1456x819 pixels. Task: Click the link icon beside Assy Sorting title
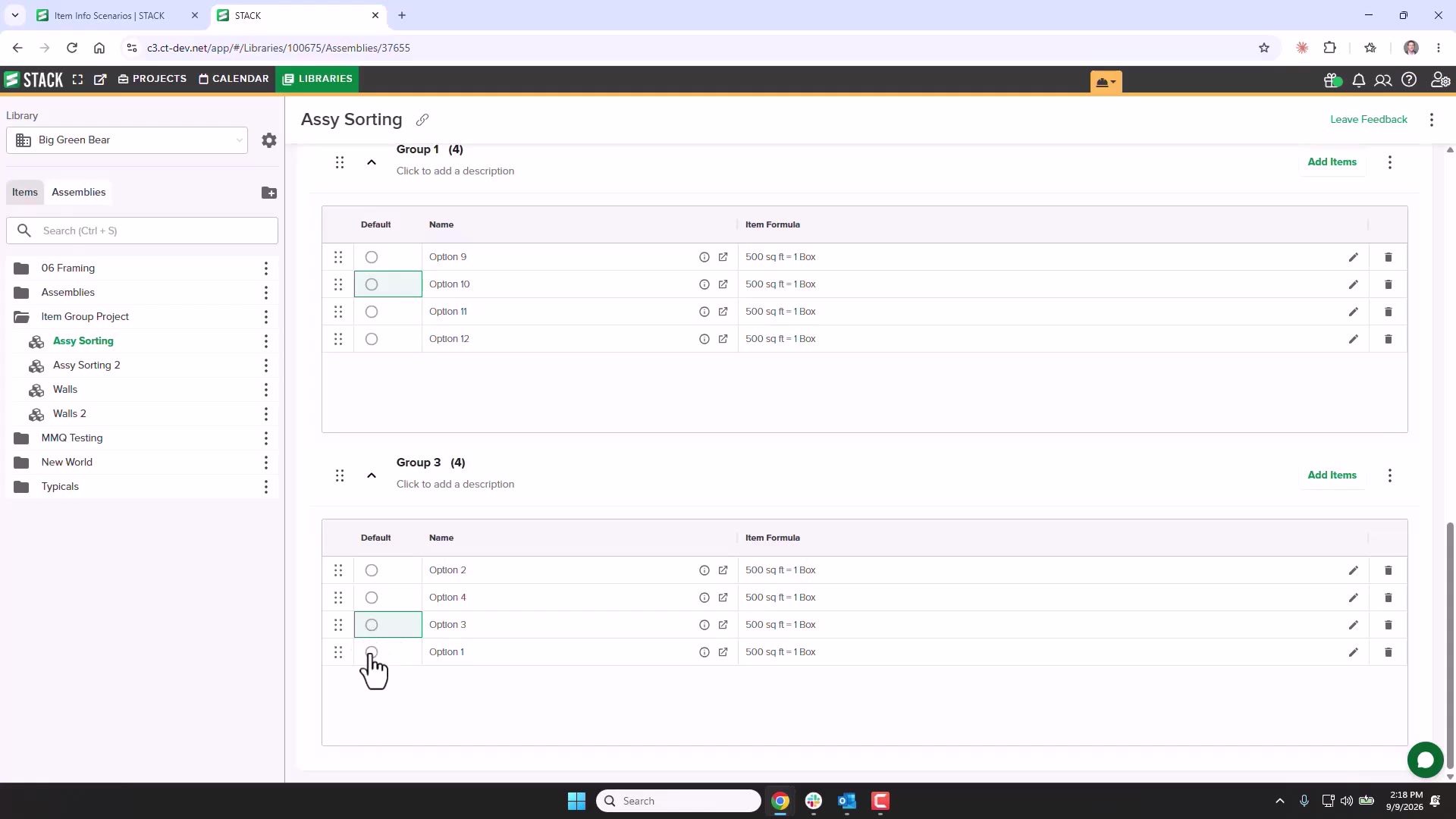tap(422, 120)
